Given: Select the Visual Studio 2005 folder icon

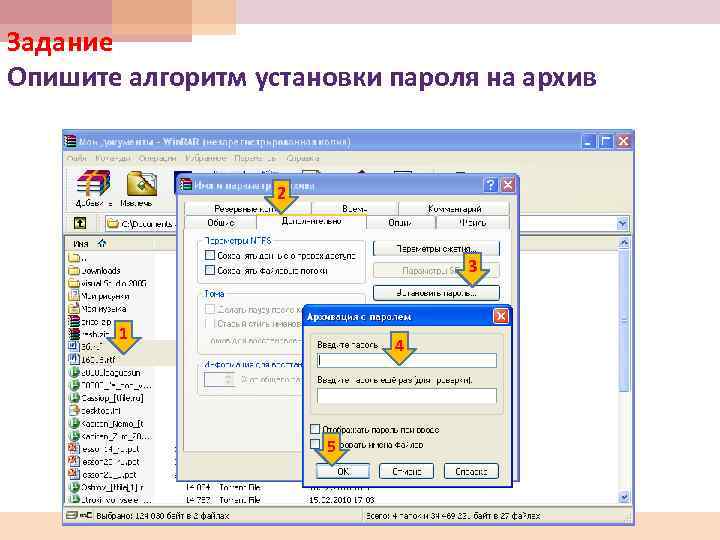Looking at the screenshot, I should (x=73, y=283).
